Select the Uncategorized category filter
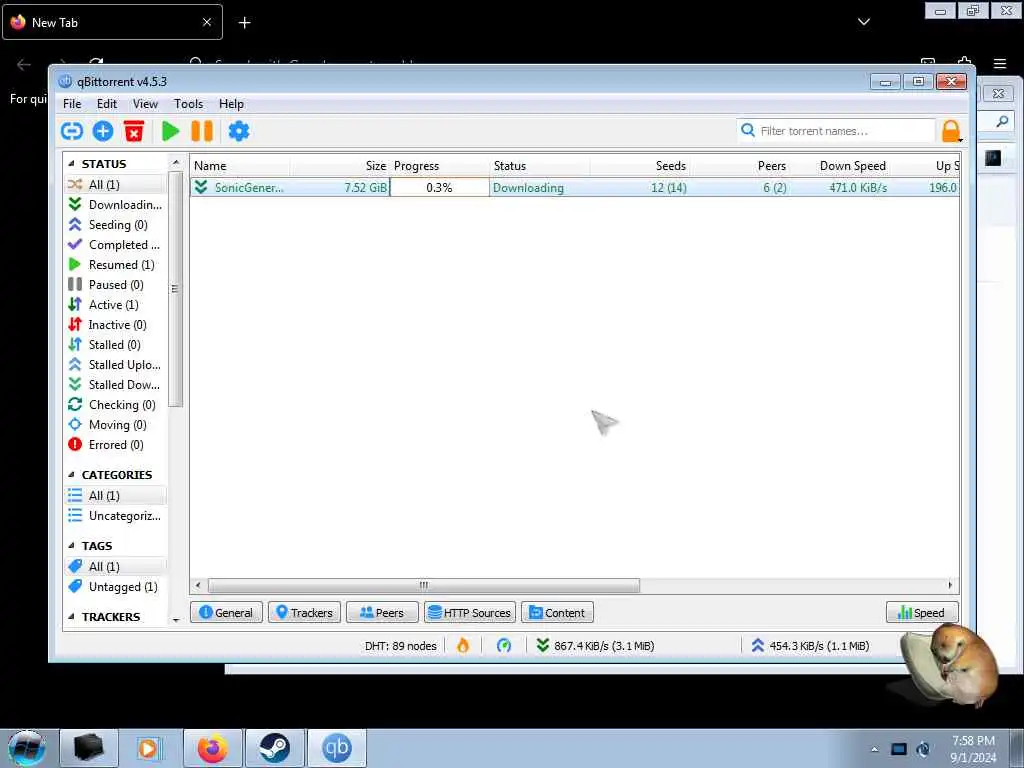Image resolution: width=1024 pixels, height=768 pixels. coord(116,516)
